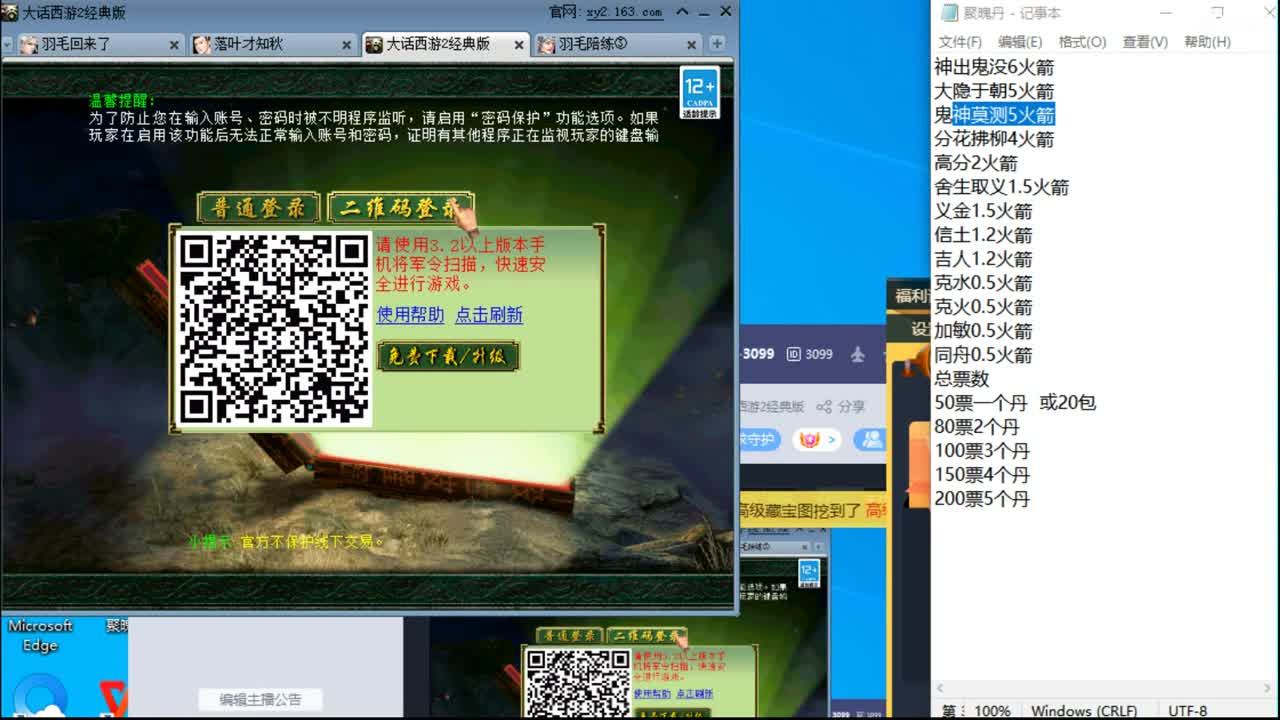Click the line 150票4个丹

coord(982,475)
